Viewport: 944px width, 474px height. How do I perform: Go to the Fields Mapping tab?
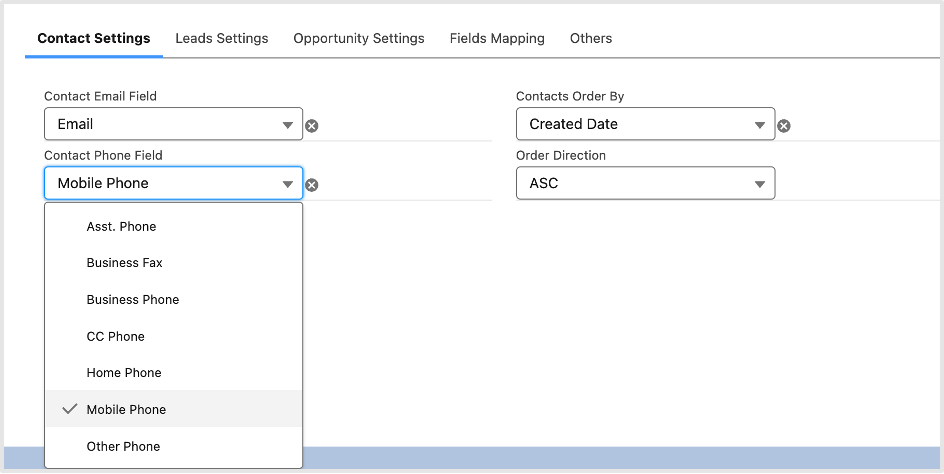click(497, 38)
